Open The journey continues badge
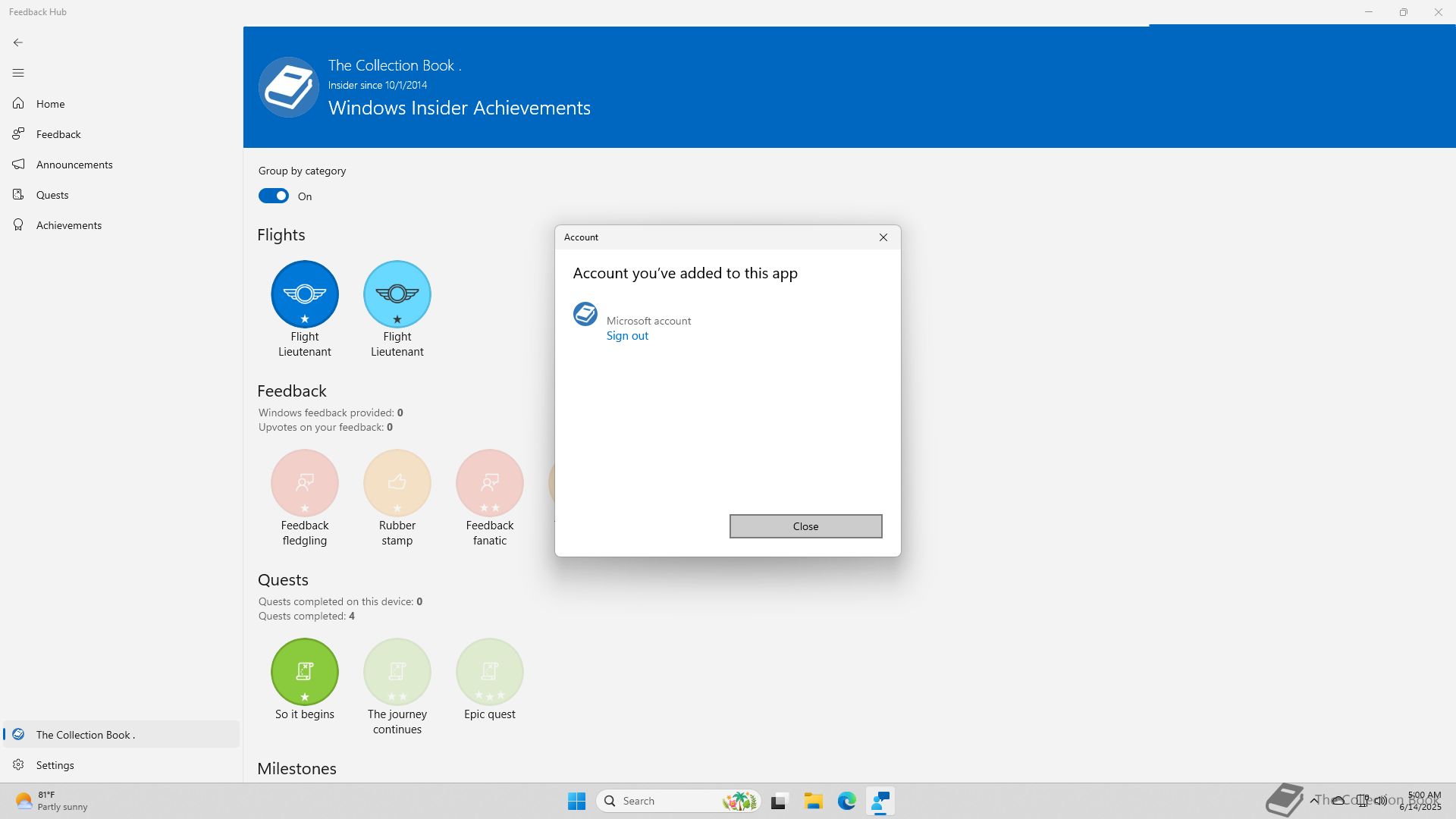 (397, 672)
